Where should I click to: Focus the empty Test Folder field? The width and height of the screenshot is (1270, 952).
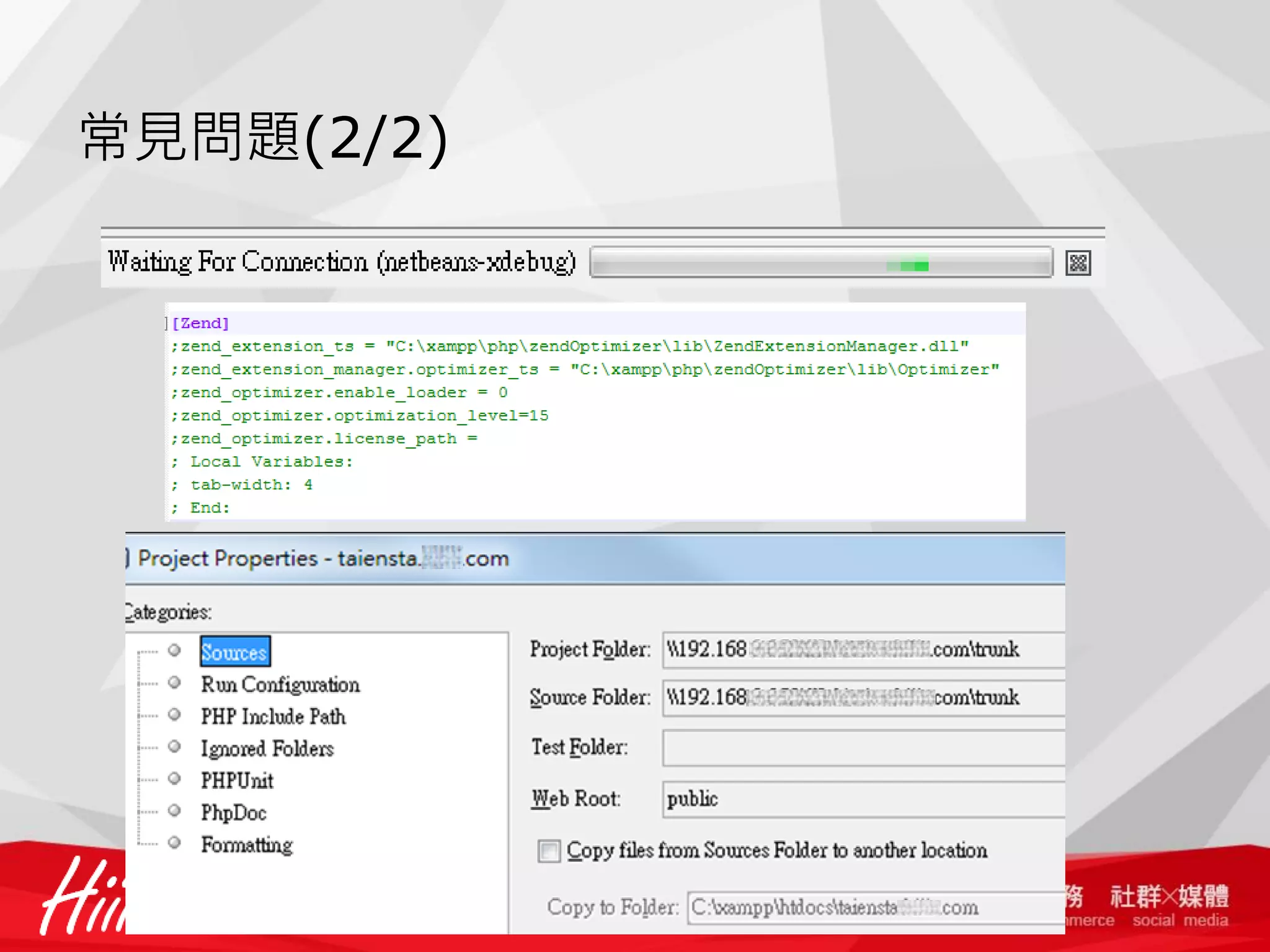tap(862, 748)
